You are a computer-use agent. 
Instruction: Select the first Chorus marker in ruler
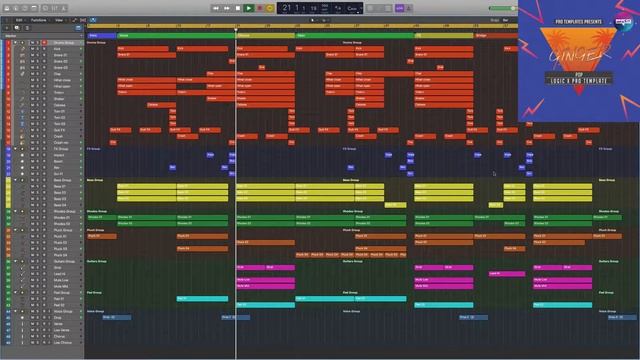(x=265, y=36)
